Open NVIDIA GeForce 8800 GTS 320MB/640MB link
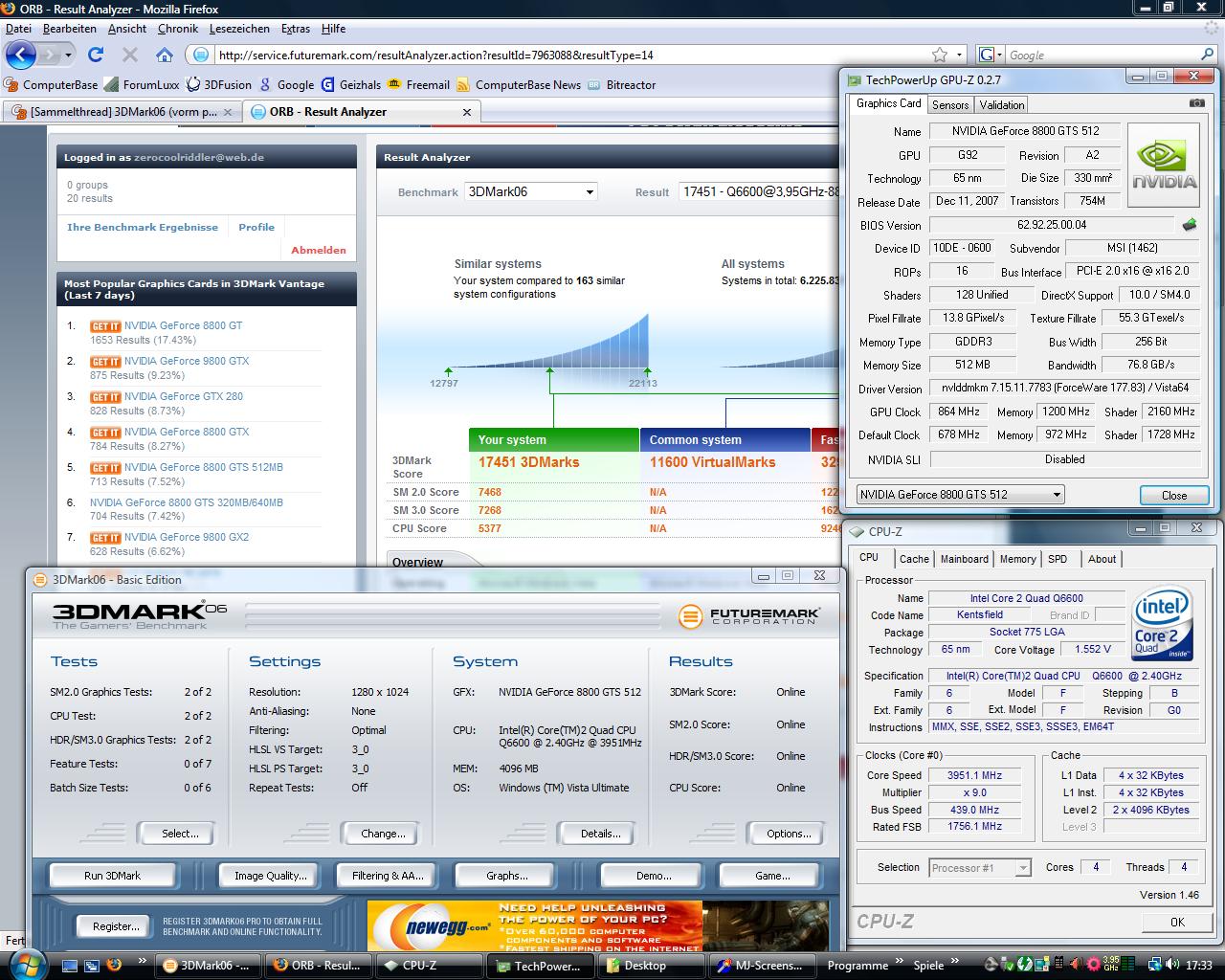 coord(187,502)
